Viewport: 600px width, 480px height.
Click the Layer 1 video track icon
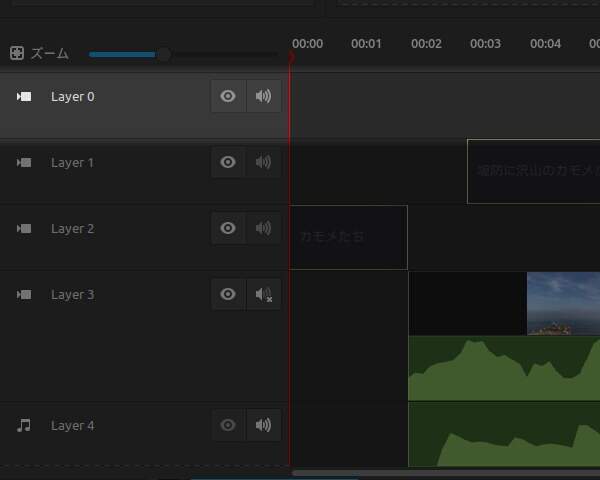coord(24,163)
